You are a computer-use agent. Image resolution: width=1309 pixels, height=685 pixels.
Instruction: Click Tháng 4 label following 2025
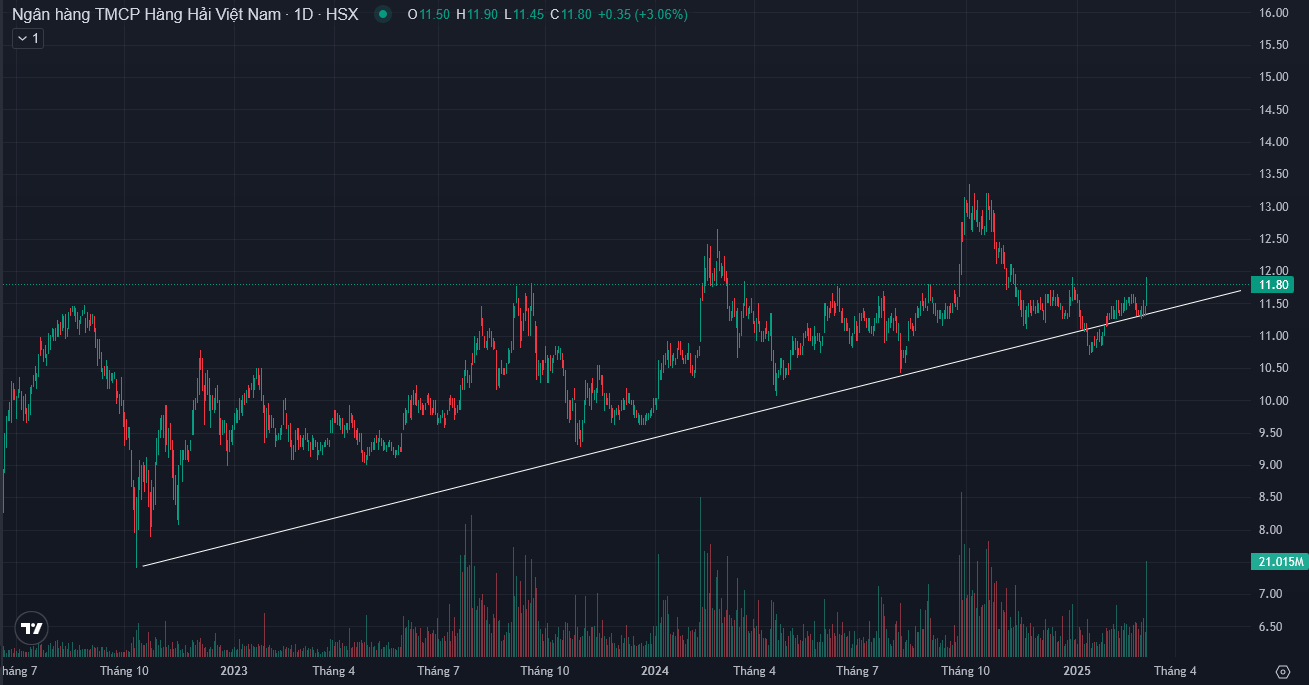tap(1175, 671)
